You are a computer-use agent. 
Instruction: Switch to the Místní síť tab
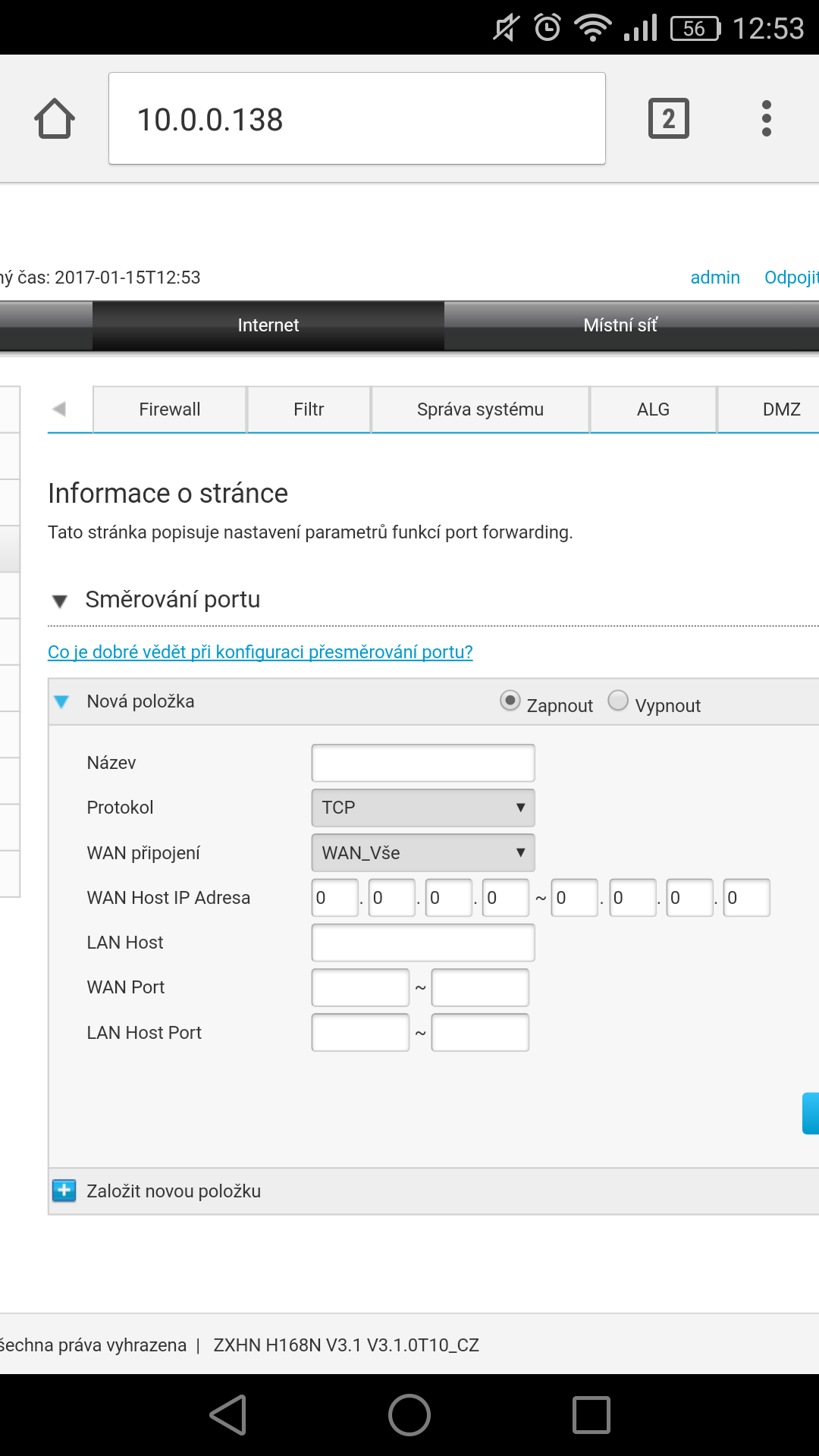pyautogui.click(x=620, y=325)
